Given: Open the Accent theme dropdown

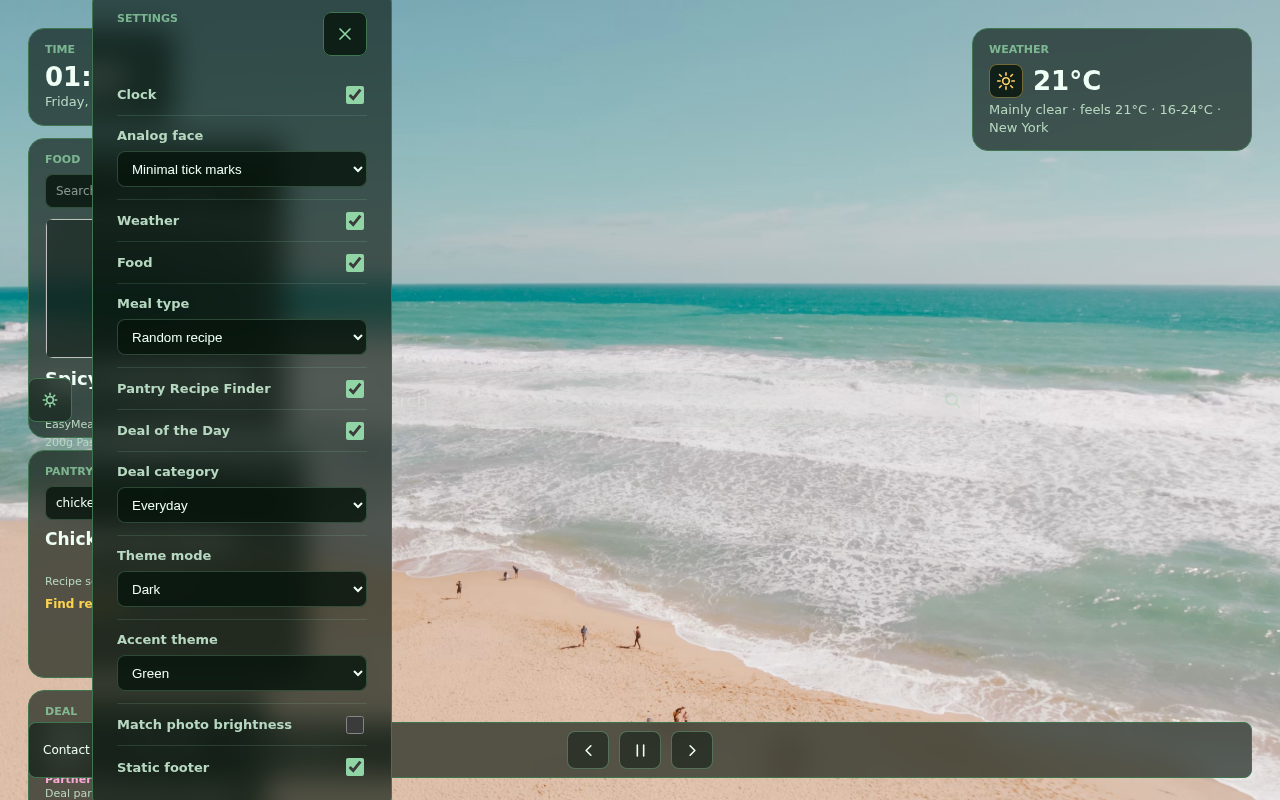Looking at the screenshot, I should pos(242,673).
